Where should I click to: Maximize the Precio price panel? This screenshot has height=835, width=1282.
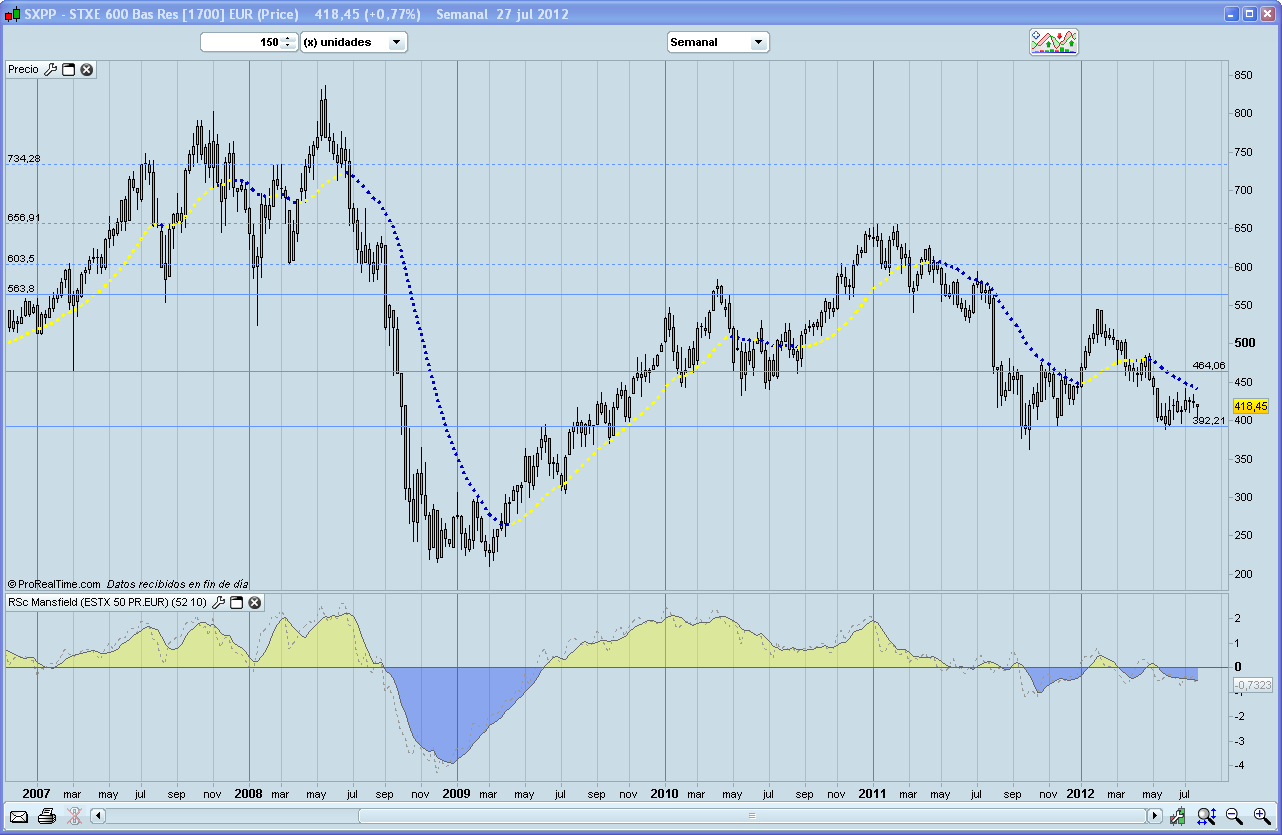click(69, 69)
